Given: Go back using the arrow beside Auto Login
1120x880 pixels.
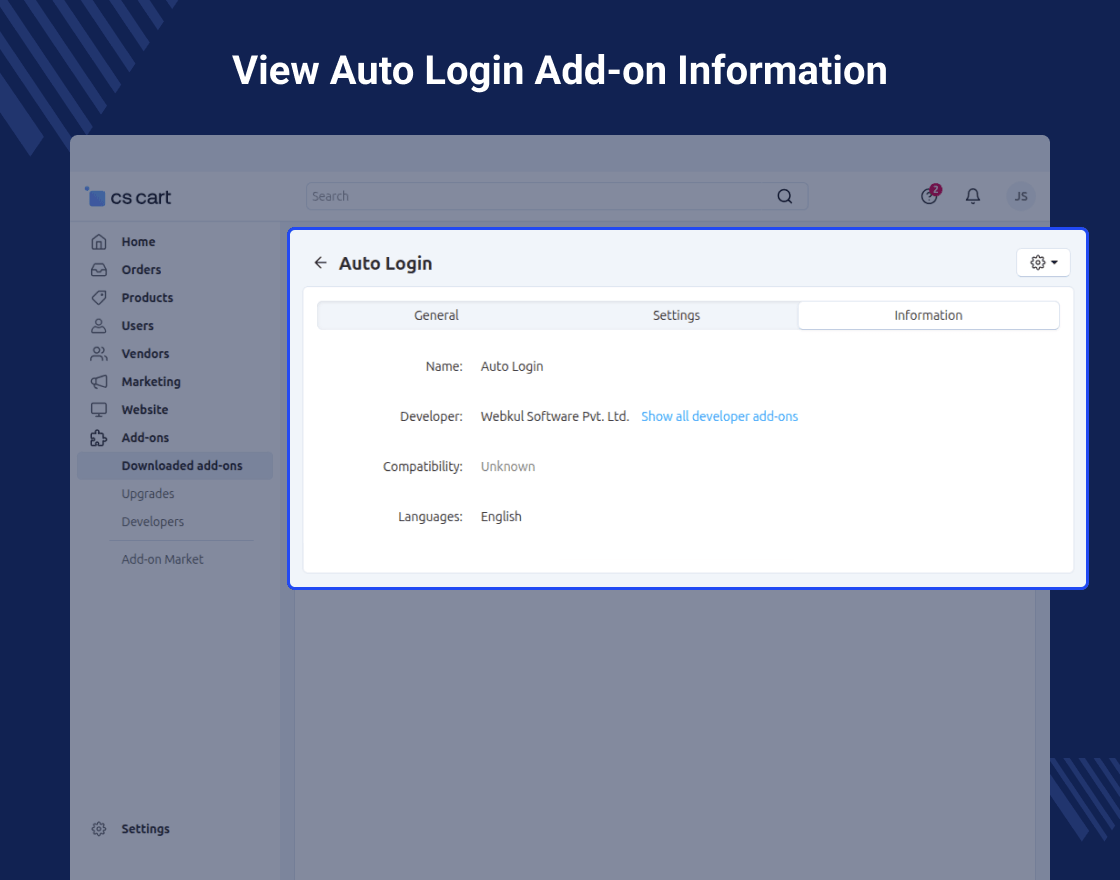Looking at the screenshot, I should point(321,263).
